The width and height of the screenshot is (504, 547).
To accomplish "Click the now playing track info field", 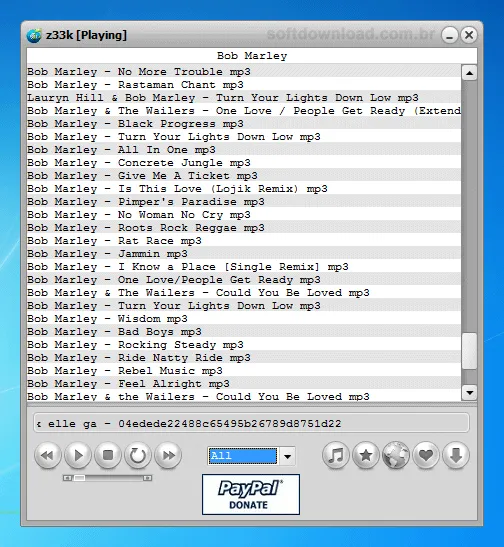I will 251,424.
